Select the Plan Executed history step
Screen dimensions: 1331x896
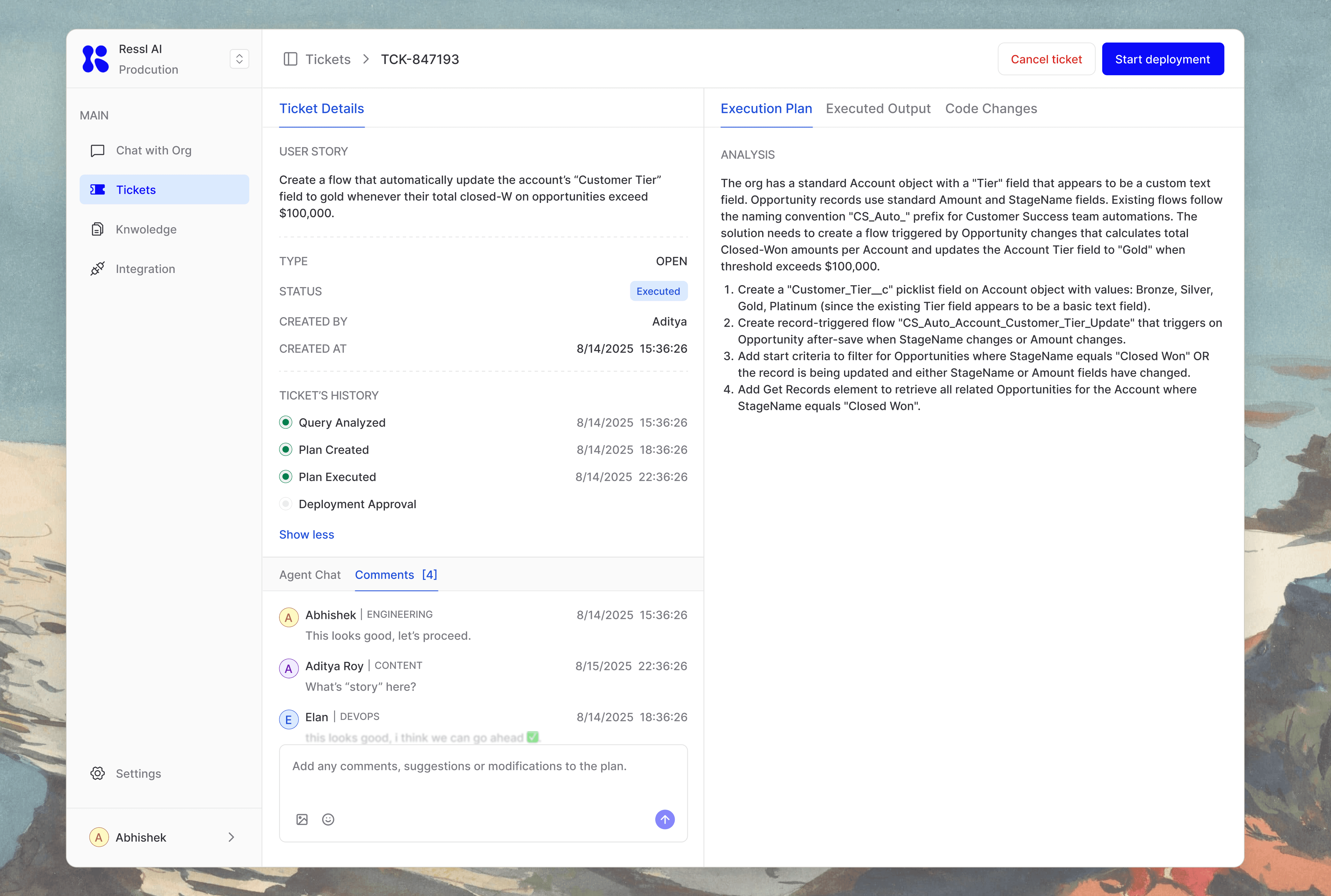point(337,476)
